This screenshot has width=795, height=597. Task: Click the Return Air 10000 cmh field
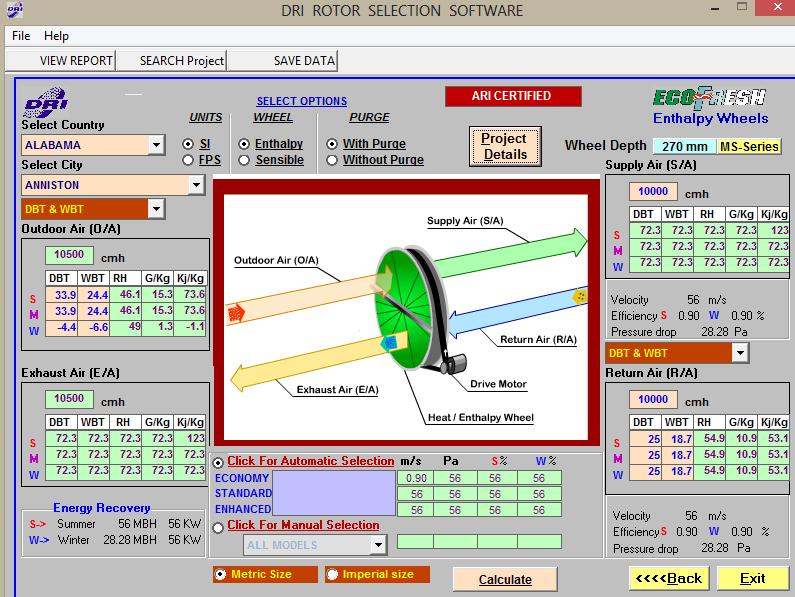tap(653, 400)
